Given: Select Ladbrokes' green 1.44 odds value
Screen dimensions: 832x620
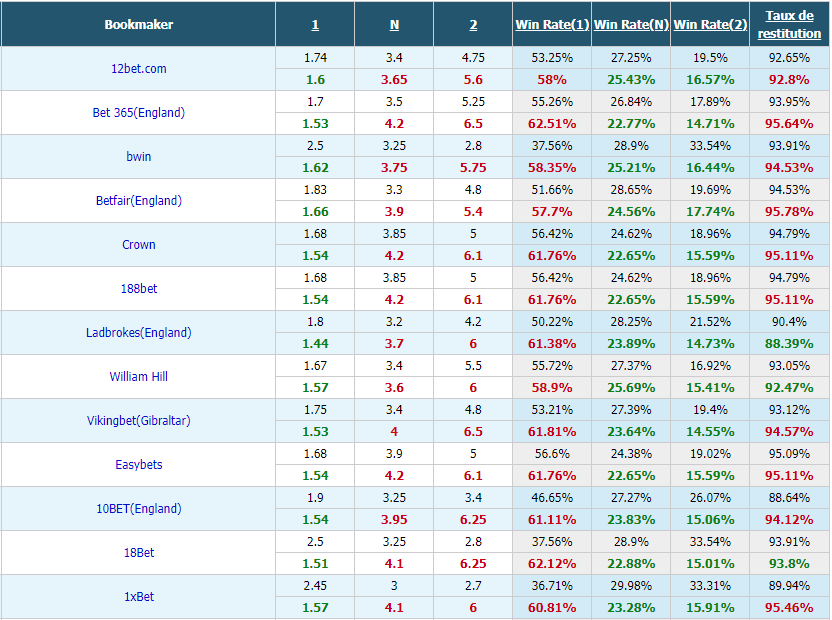Looking at the screenshot, I should pos(315,344).
